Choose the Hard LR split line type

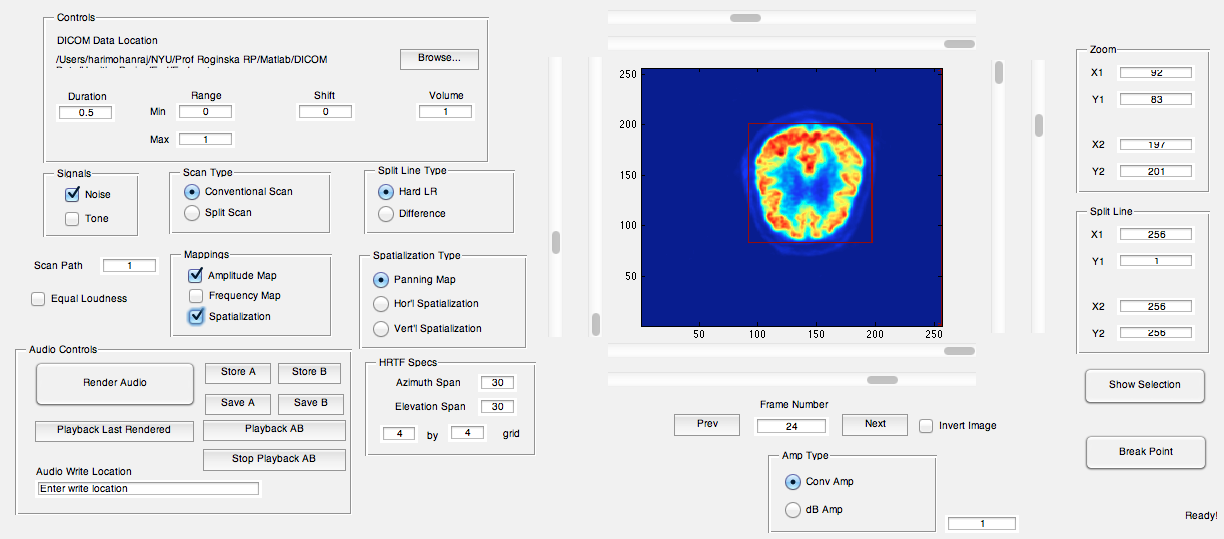coord(386,192)
